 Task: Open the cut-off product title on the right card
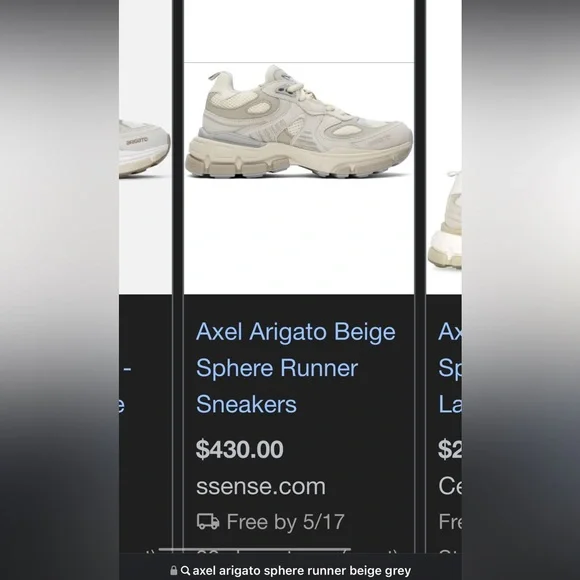pos(450,368)
